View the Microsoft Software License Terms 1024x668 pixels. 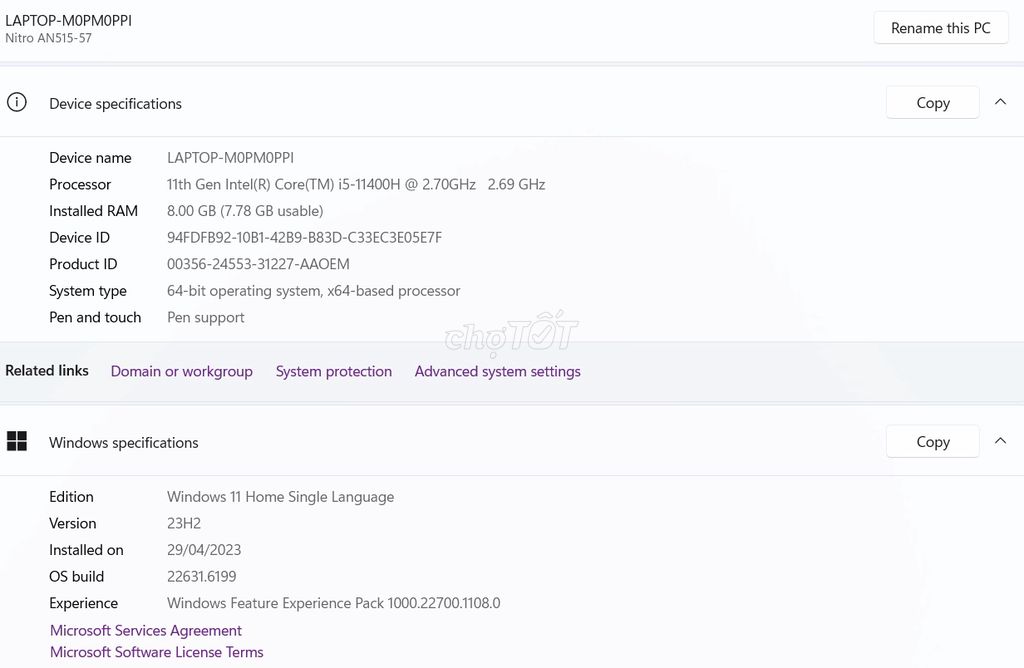(x=156, y=652)
